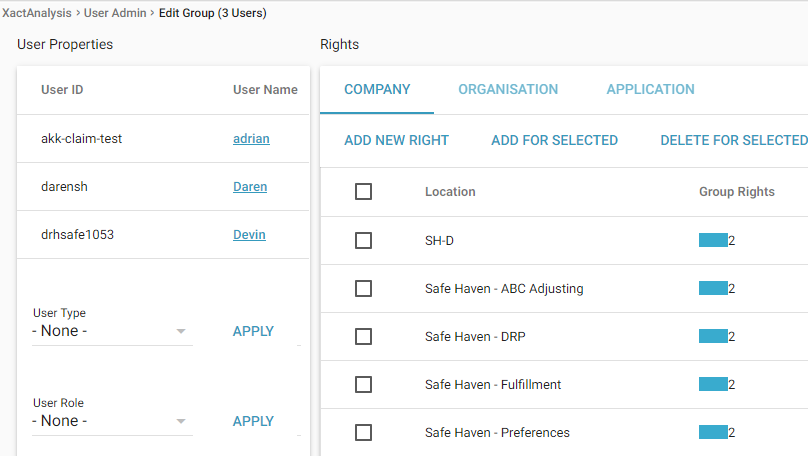Open the Application tab
The width and height of the screenshot is (808, 456).
650,89
